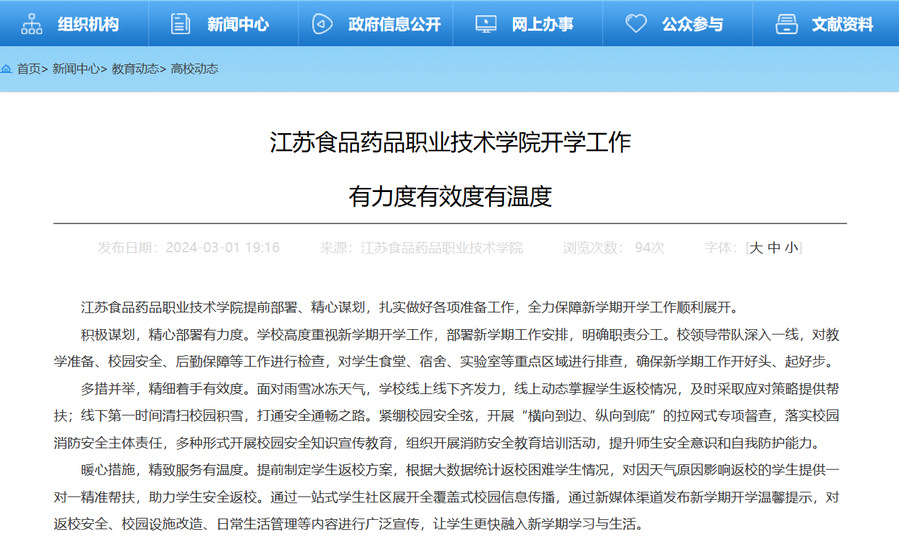Open the 公众参与 navigation item

click(x=692, y=24)
